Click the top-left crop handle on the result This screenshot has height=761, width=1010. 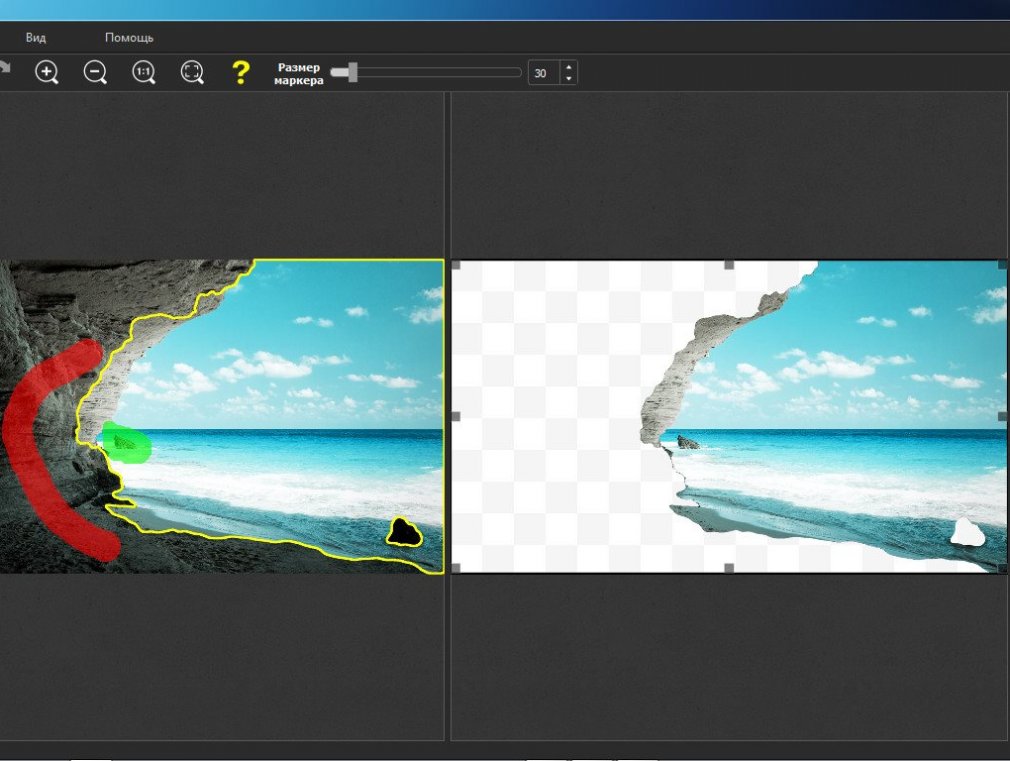pos(456,265)
